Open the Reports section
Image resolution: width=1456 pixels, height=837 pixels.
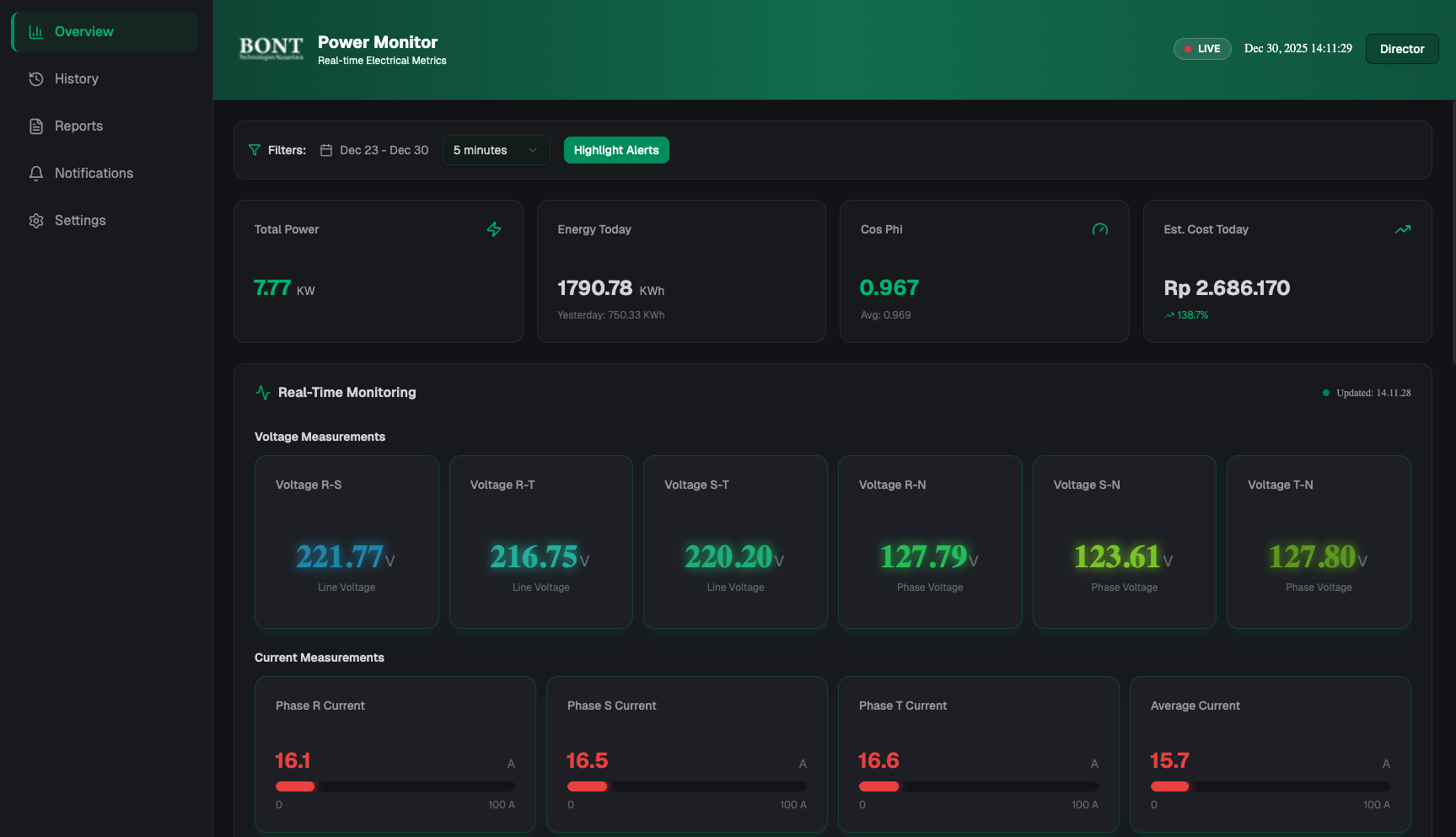coord(78,126)
